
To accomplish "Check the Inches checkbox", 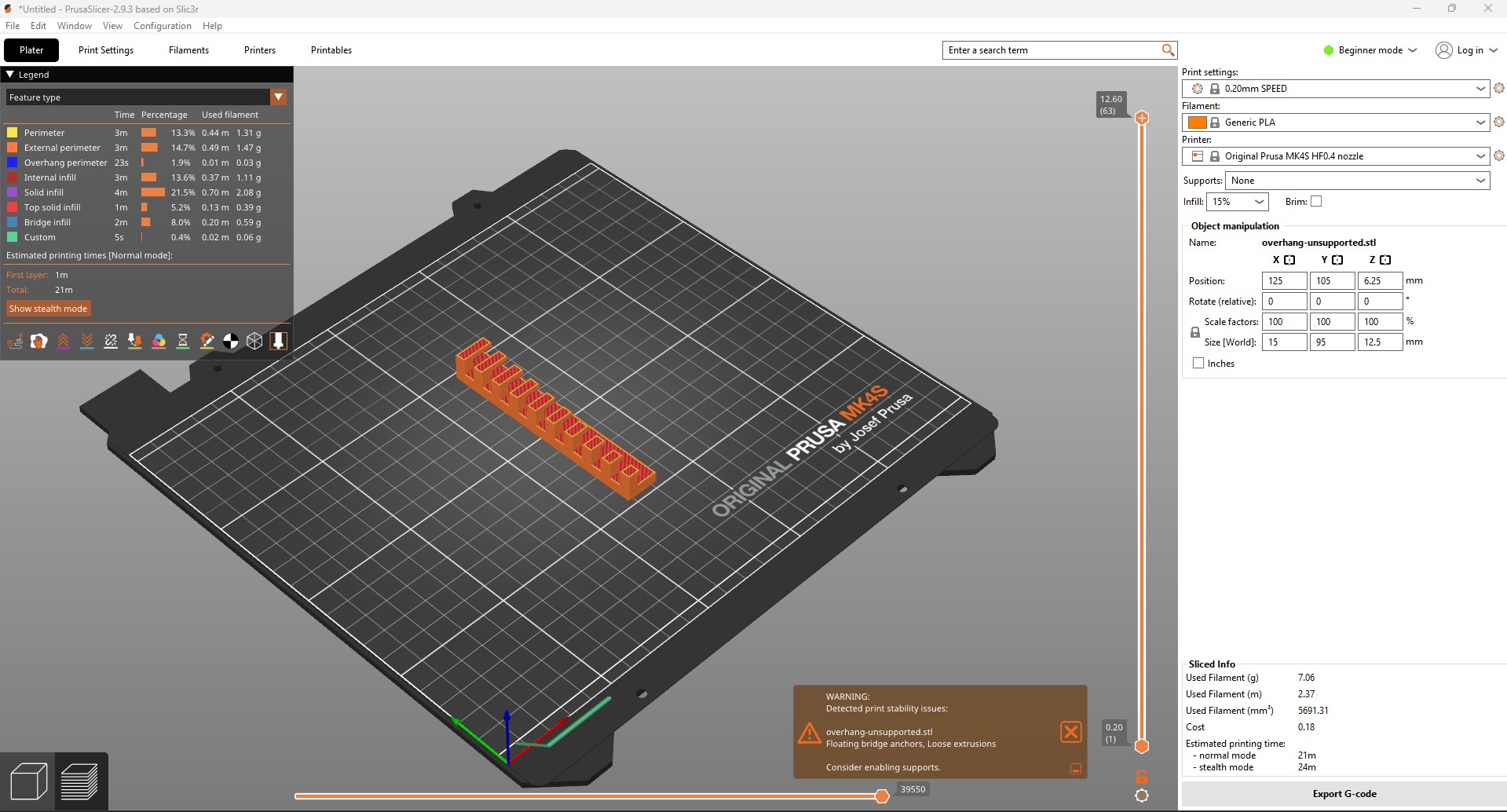I will pyautogui.click(x=1198, y=364).
